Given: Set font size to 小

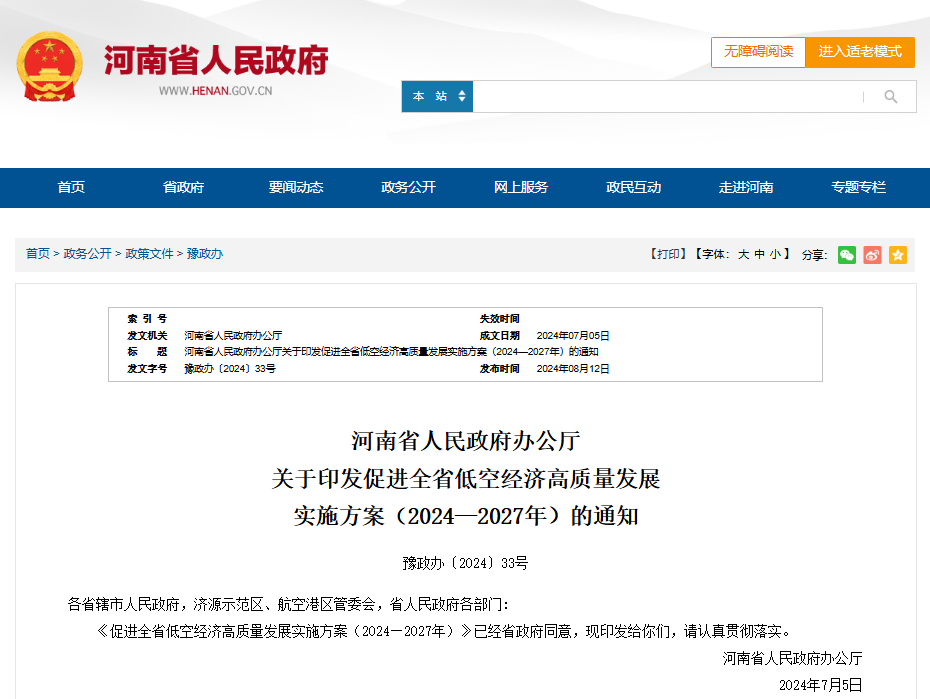Looking at the screenshot, I should coord(775,254).
